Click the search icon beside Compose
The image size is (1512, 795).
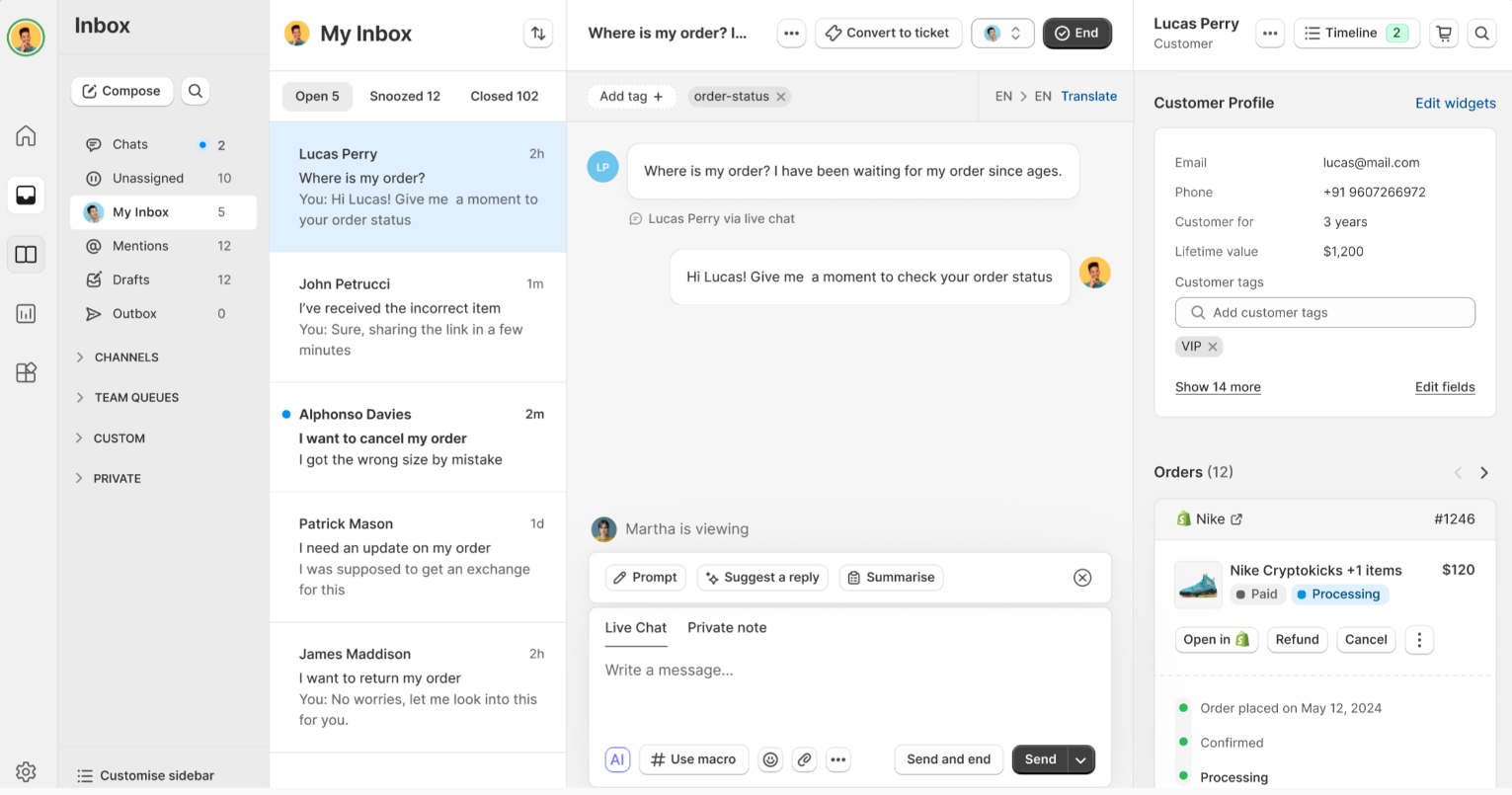click(x=196, y=91)
